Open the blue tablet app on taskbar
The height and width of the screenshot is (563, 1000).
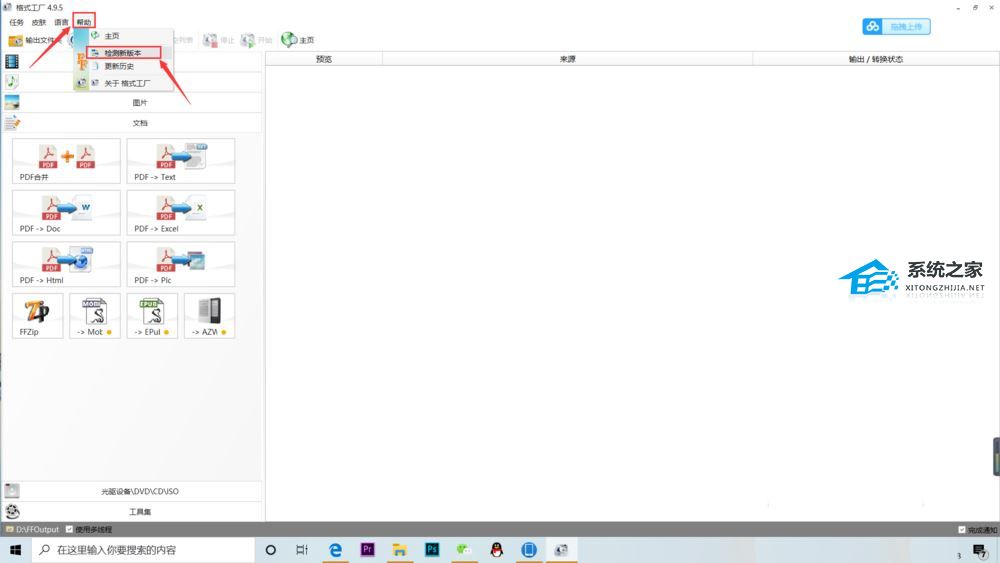click(x=529, y=550)
